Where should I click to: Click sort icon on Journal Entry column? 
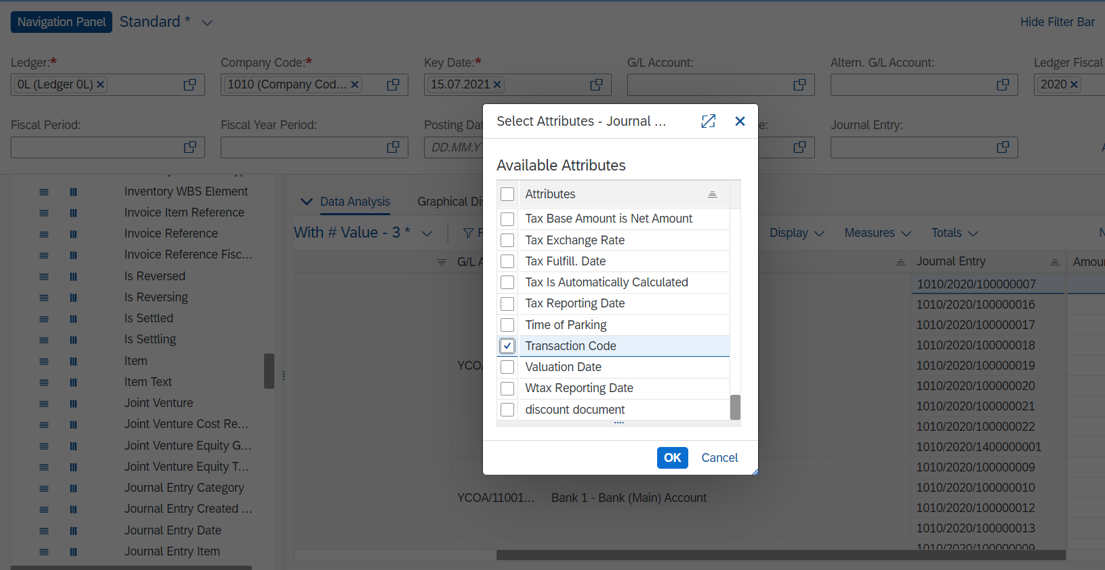tap(1055, 261)
